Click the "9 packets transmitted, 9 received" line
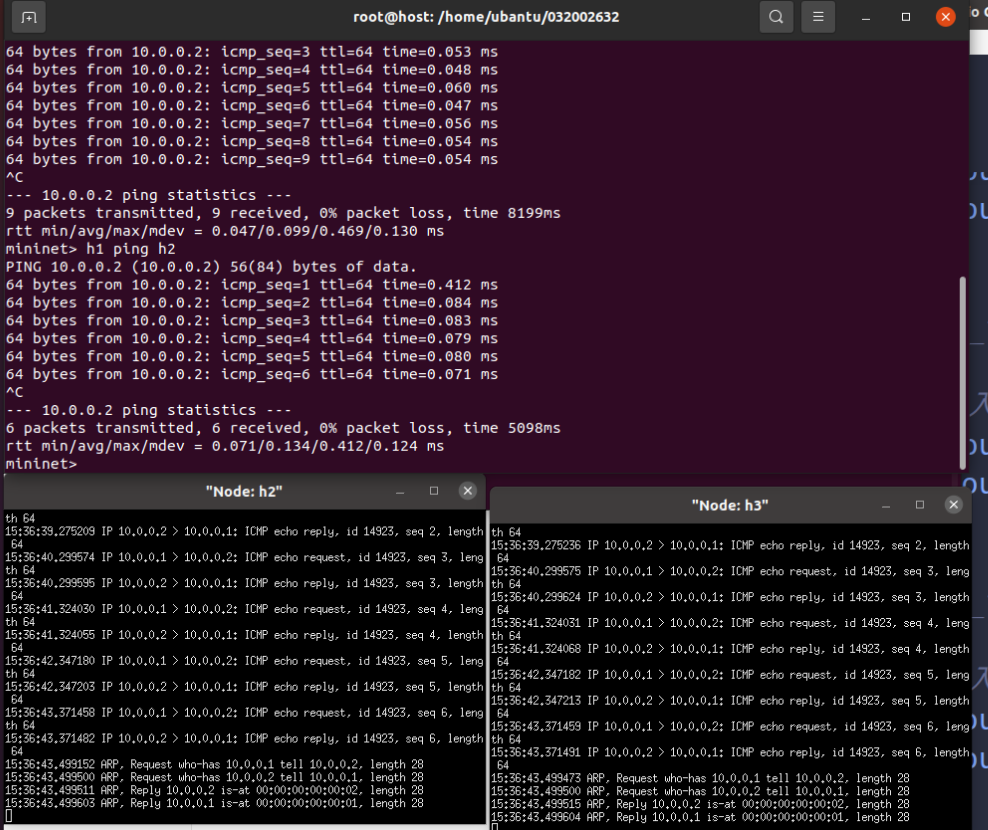The image size is (988, 830). tap(283, 213)
